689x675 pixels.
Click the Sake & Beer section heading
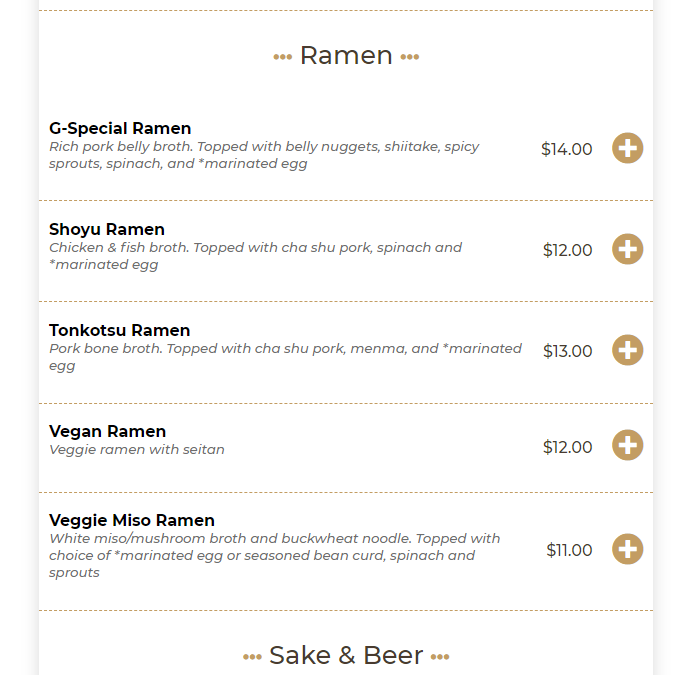(x=346, y=655)
